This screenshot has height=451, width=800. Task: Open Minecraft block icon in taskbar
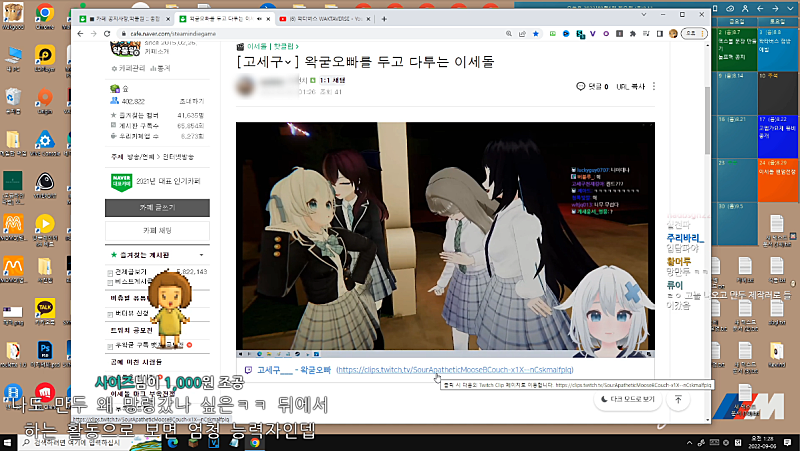[193, 443]
